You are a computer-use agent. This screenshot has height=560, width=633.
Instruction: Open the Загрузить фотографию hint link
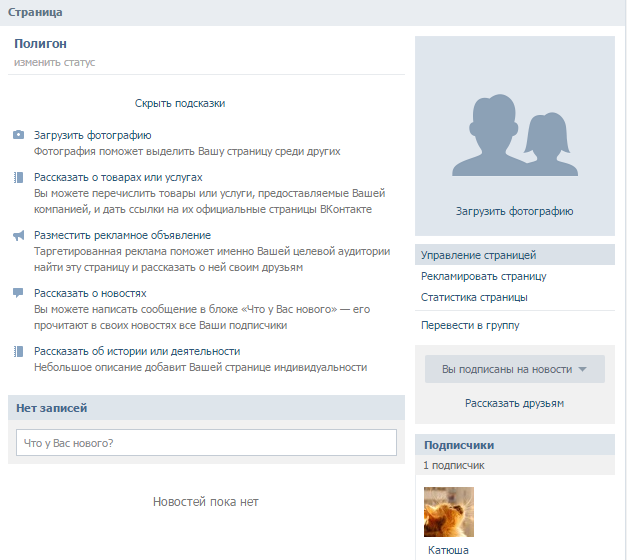[92, 135]
